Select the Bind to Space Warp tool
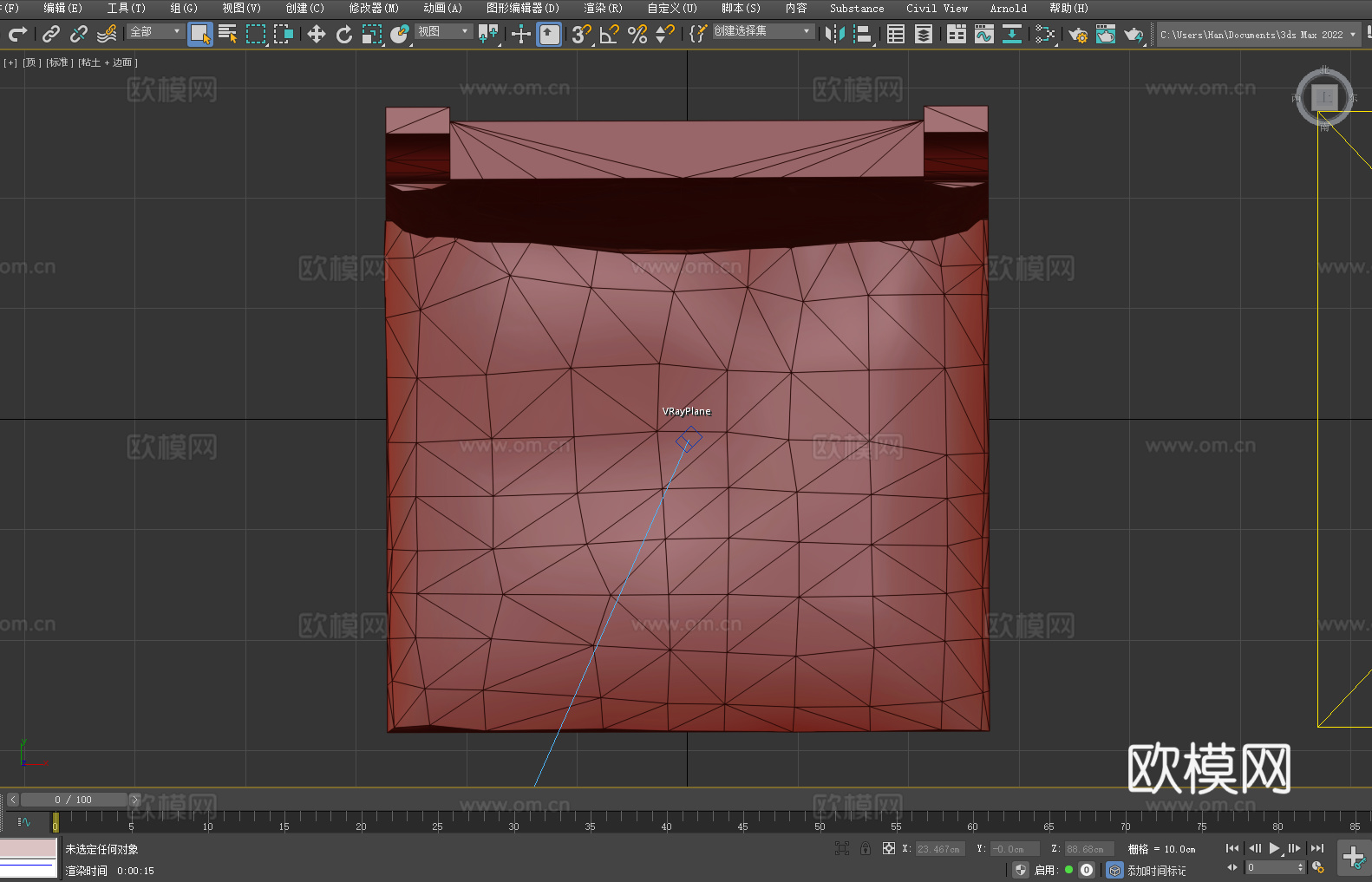This screenshot has height=882, width=1372. click(107, 34)
